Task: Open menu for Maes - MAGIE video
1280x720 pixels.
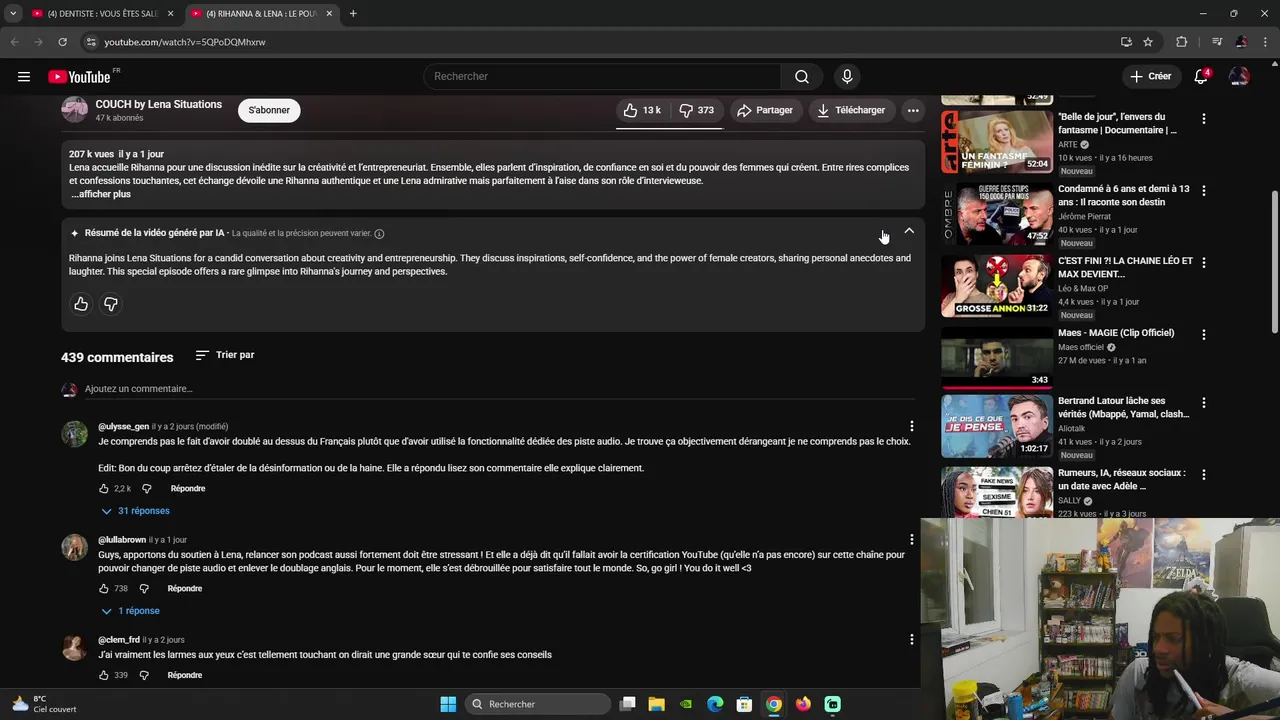Action: point(1204,335)
